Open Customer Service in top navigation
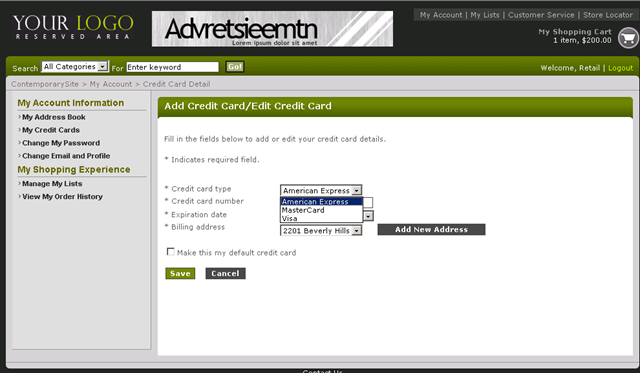The height and width of the screenshot is (373, 640). click(x=541, y=15)
